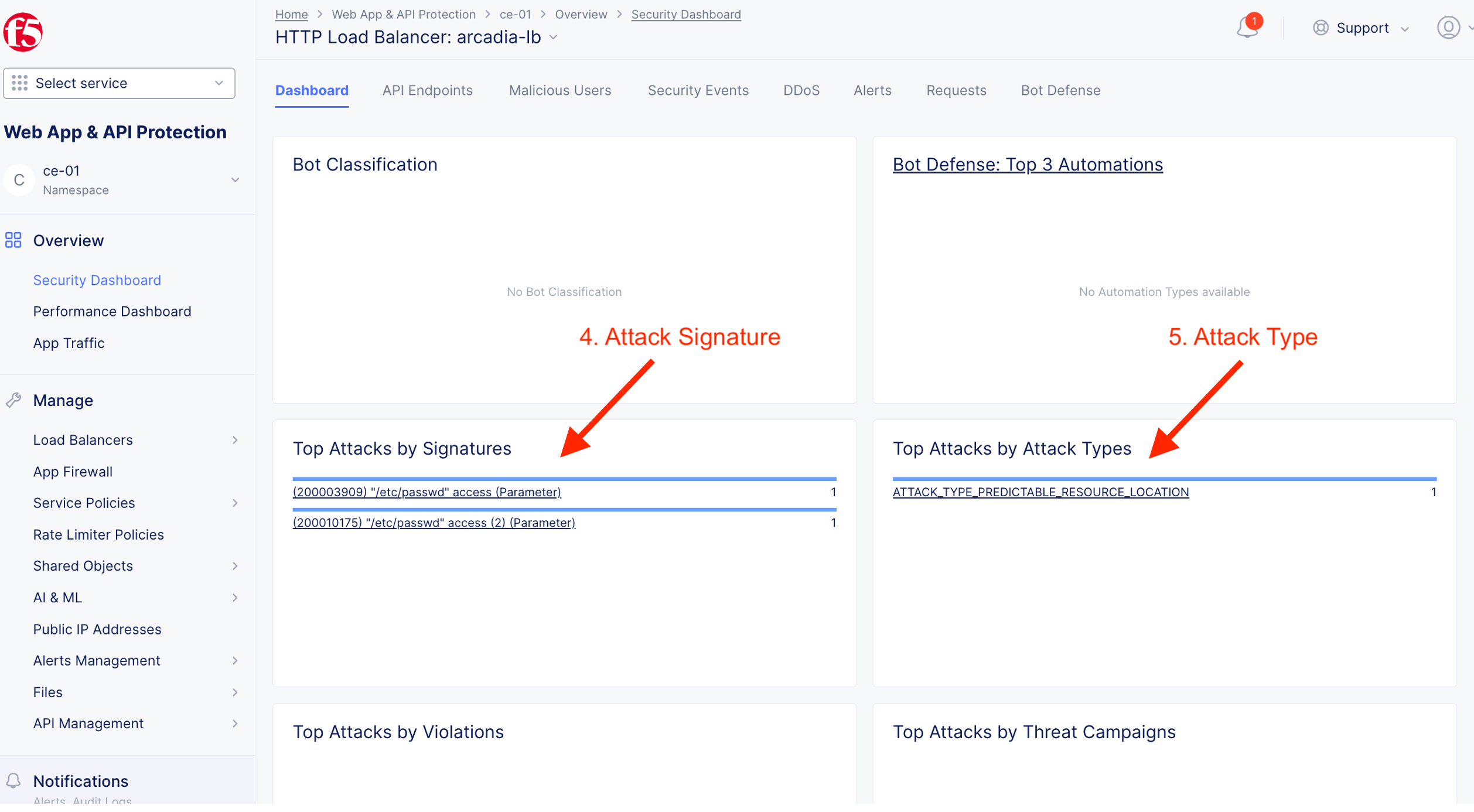The image size is (1474, 812).
Task: Open the arcadia-lb load balancer dropdown
Action: [x=554, y=37]
